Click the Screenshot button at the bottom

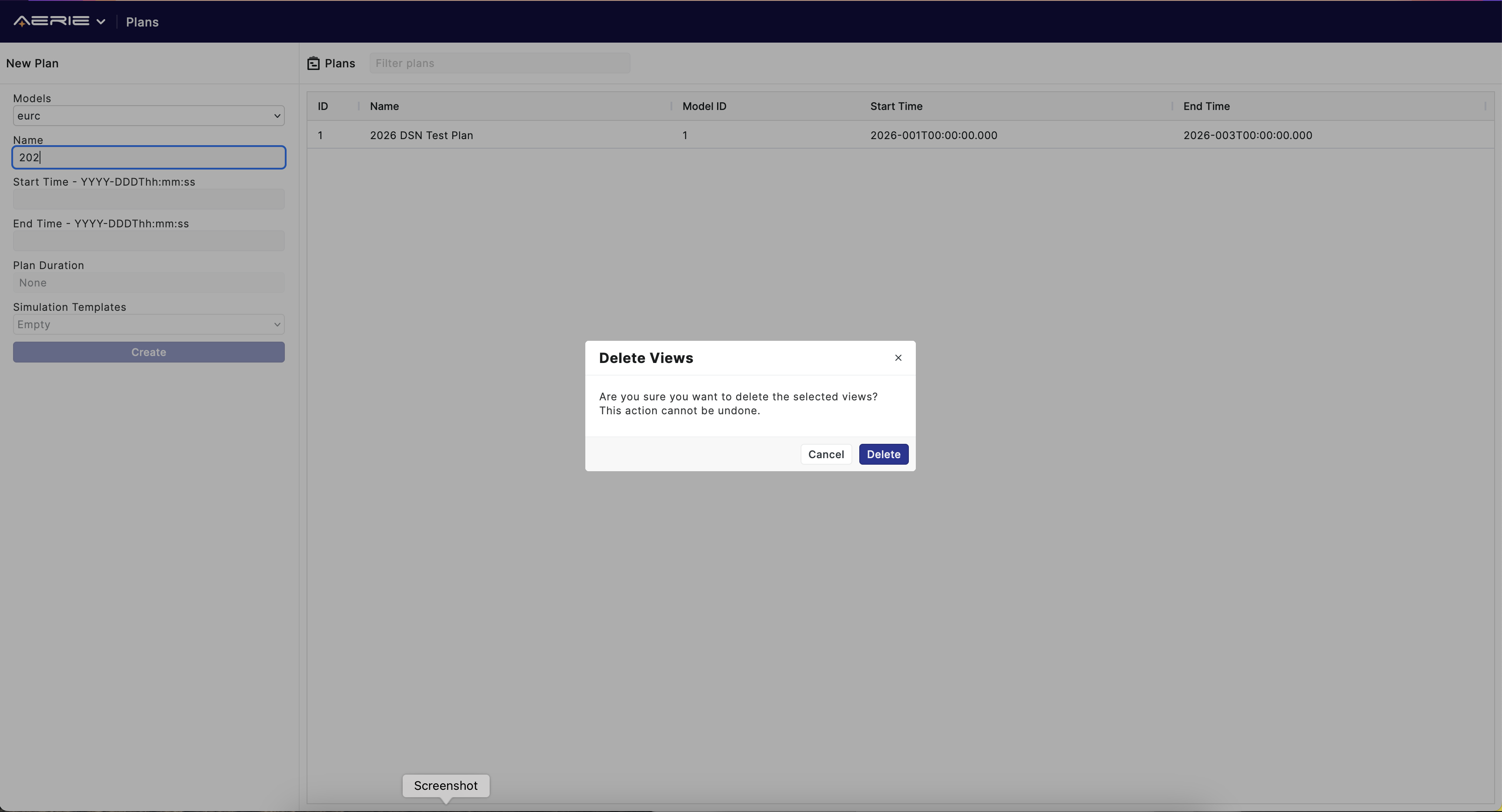click(445, 786)
